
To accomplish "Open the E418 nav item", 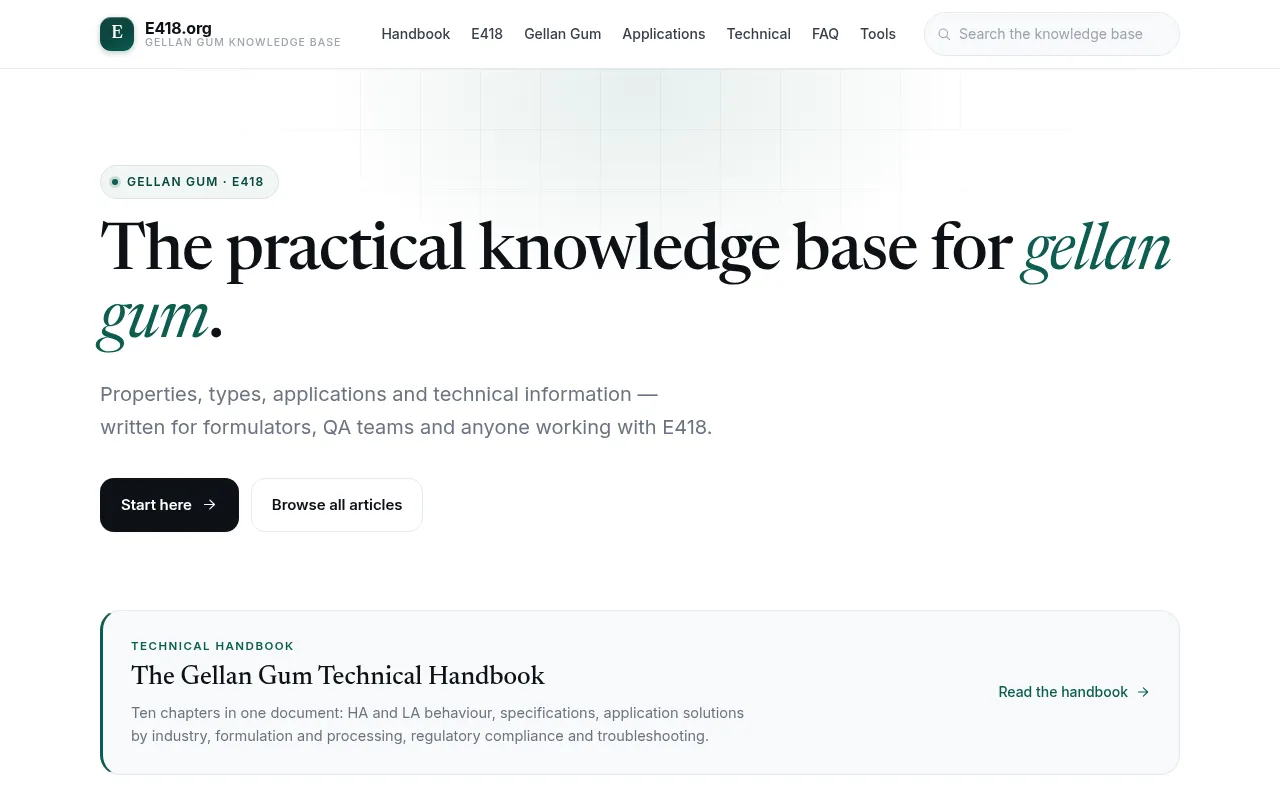I will coord(487,34).
